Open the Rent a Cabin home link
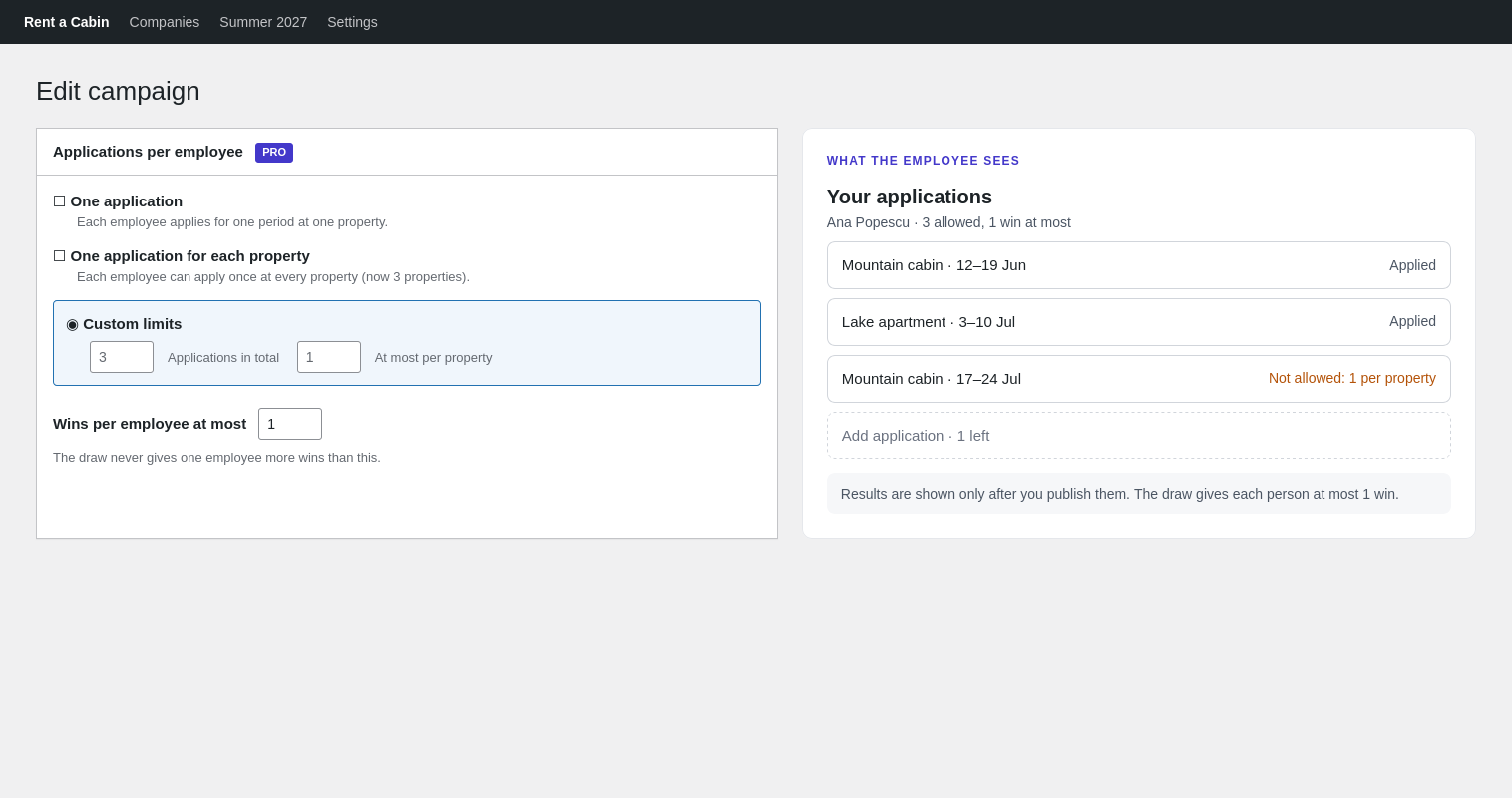 pos(67,22)
